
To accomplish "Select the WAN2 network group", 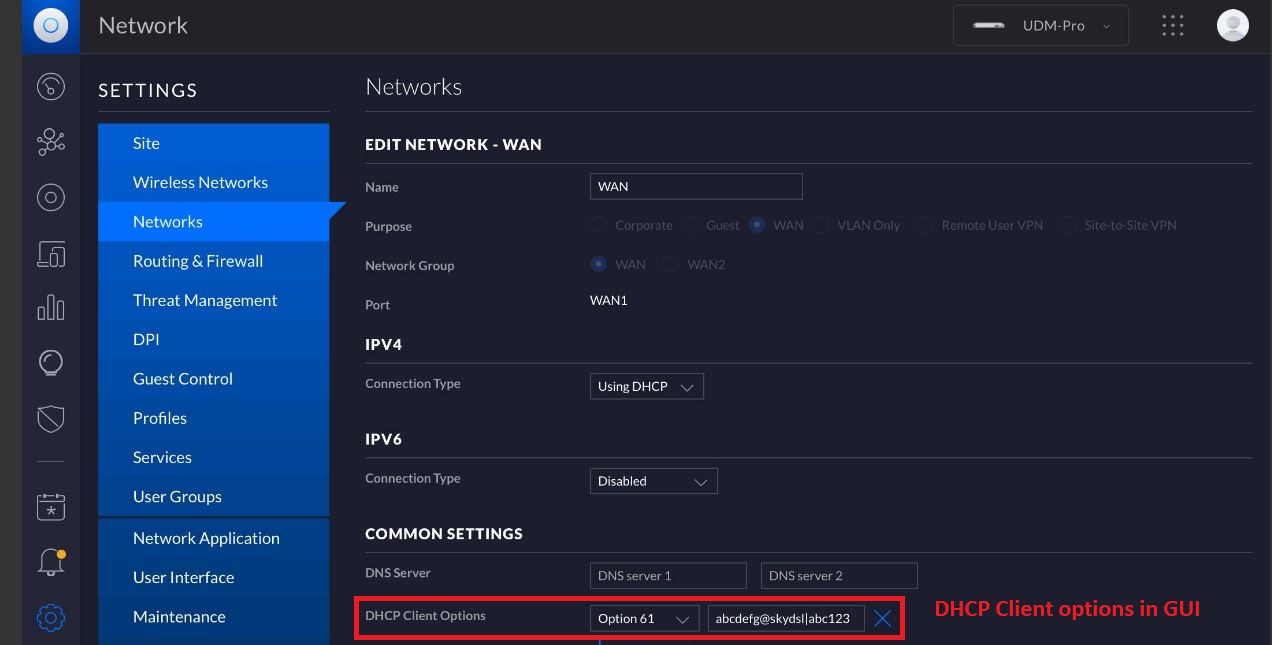I will 671,264.
